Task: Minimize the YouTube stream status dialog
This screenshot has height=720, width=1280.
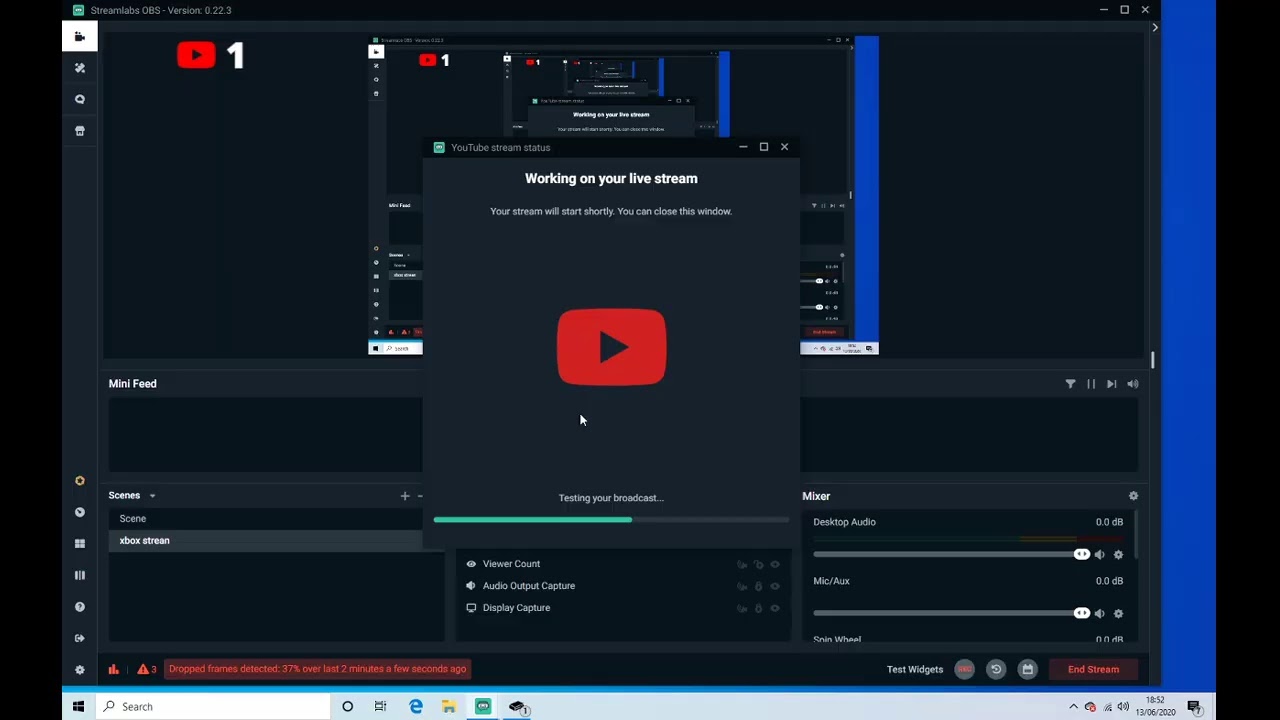Action: coord(743,147)
